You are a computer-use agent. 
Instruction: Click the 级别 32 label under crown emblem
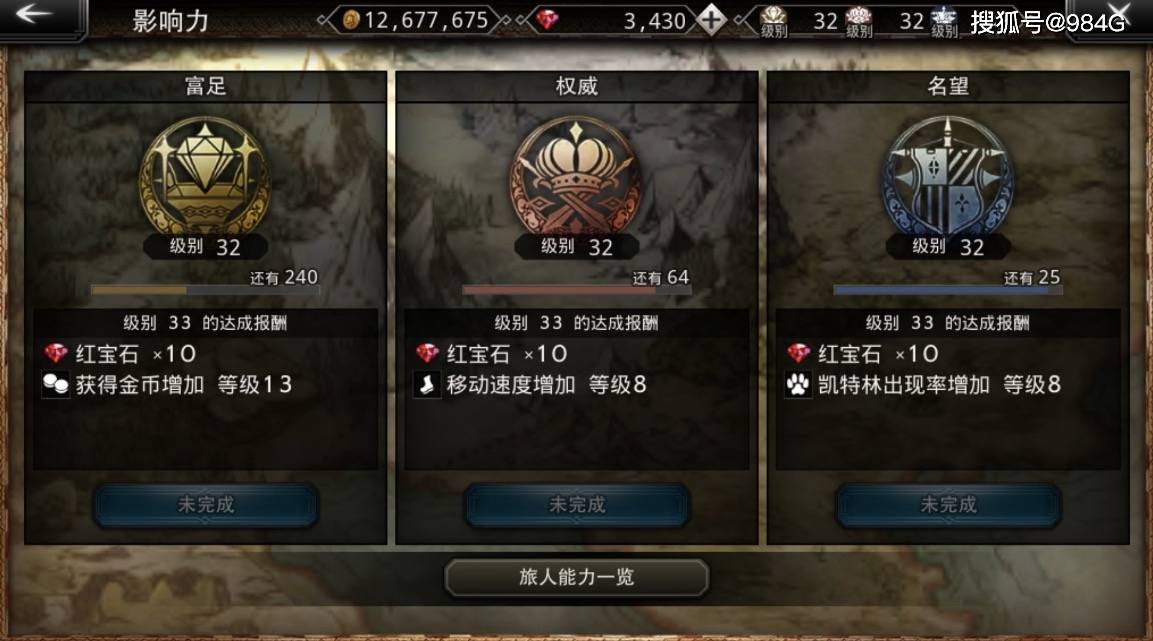point(576,247)
